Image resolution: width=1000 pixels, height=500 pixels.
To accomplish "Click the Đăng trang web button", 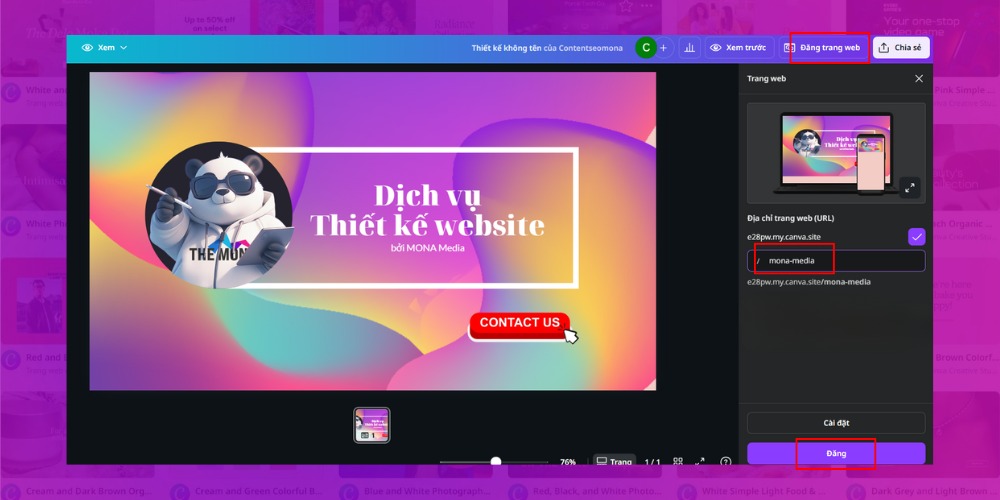I will 823,48.
